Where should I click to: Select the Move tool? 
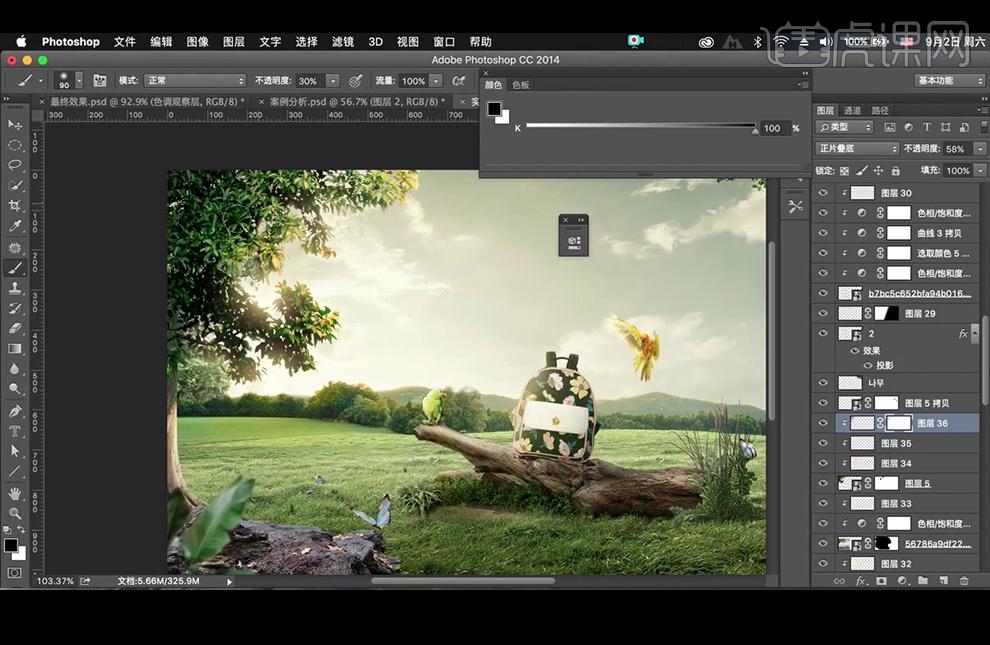(15, 125)
